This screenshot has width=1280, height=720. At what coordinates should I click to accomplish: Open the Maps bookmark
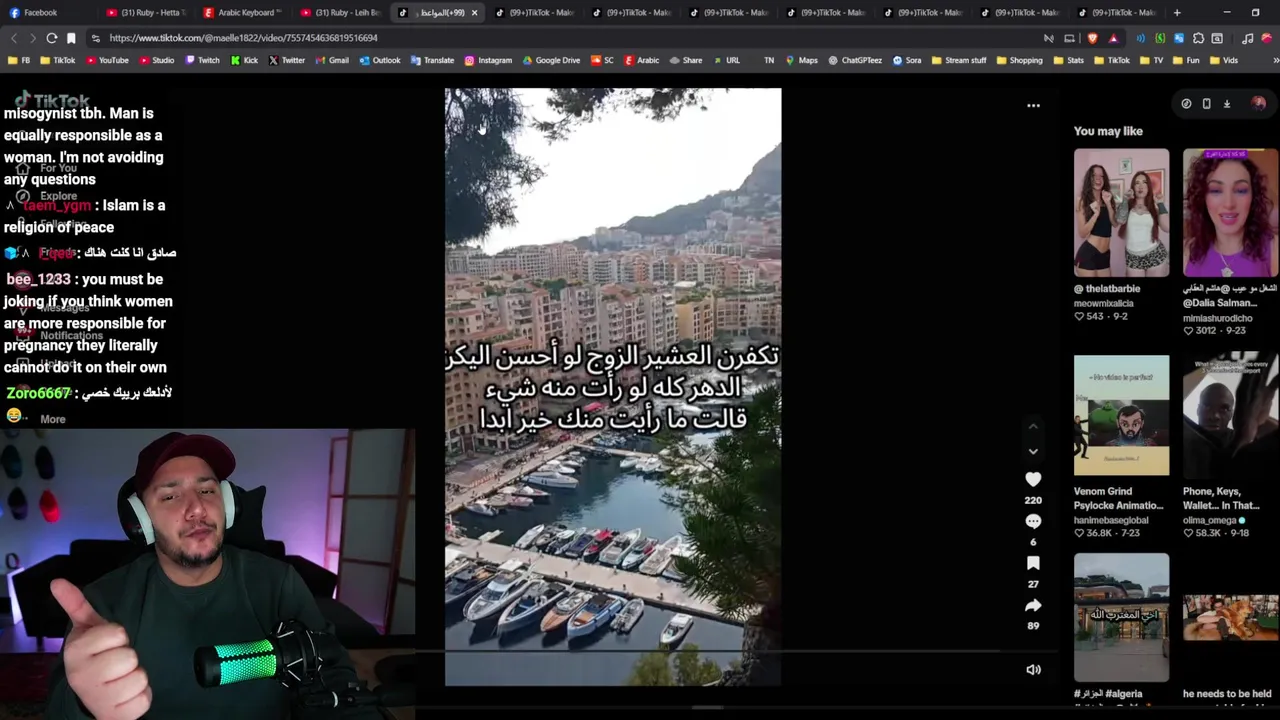801,60
